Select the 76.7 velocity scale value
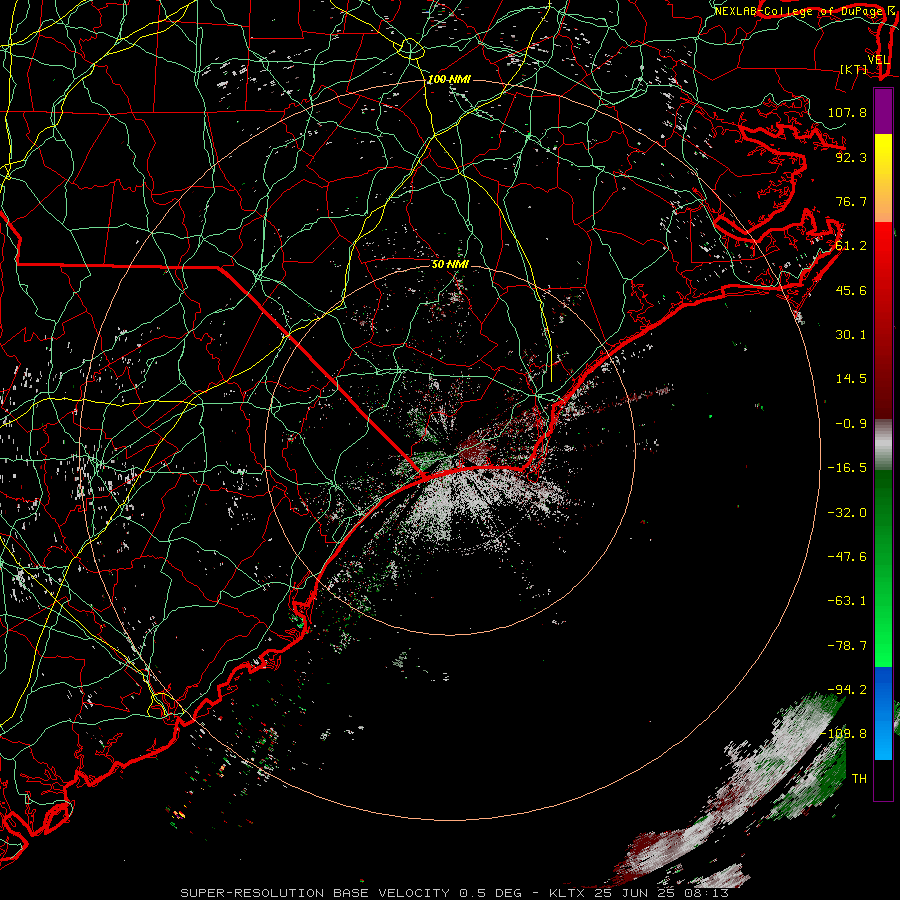This screenshot has width=900, height=900. click(x=851, y=201)
